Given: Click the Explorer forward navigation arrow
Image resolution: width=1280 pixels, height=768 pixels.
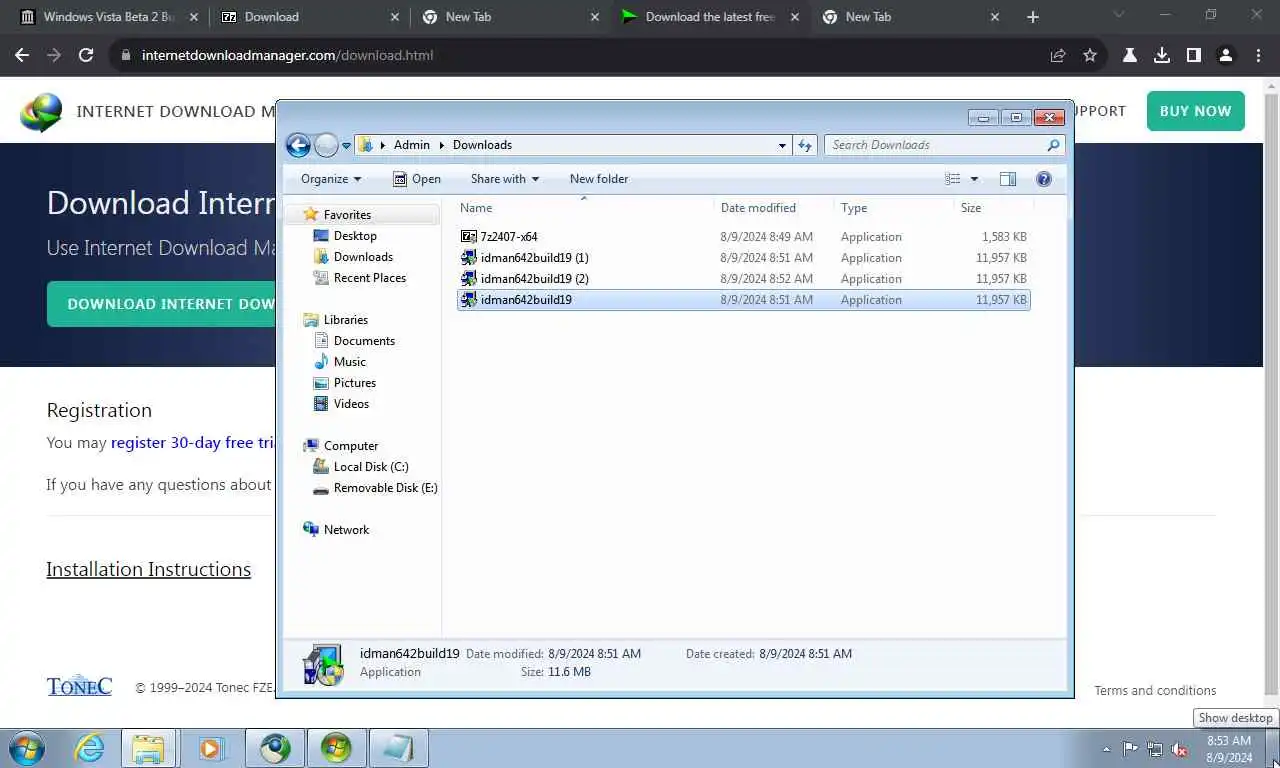Looking at the screenshot, I should (x=327, y=145).
